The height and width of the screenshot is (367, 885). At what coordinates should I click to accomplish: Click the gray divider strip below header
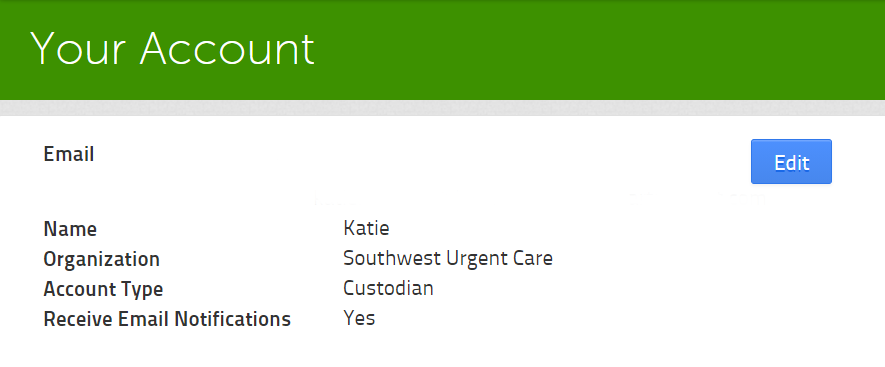pos(442,108)
